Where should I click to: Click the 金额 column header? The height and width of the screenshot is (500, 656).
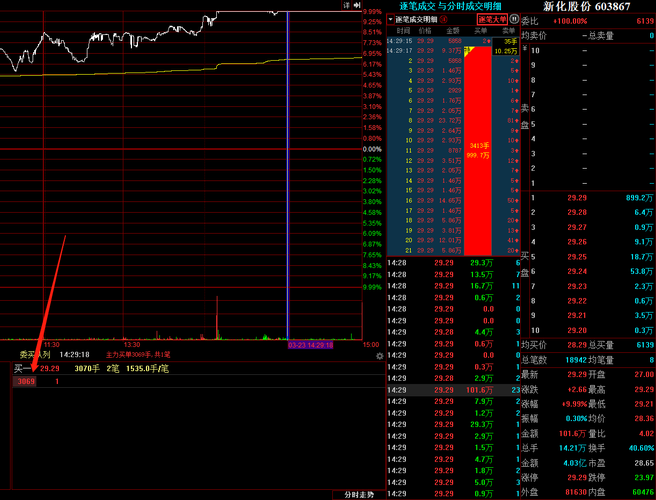click(x=453, y=31)
